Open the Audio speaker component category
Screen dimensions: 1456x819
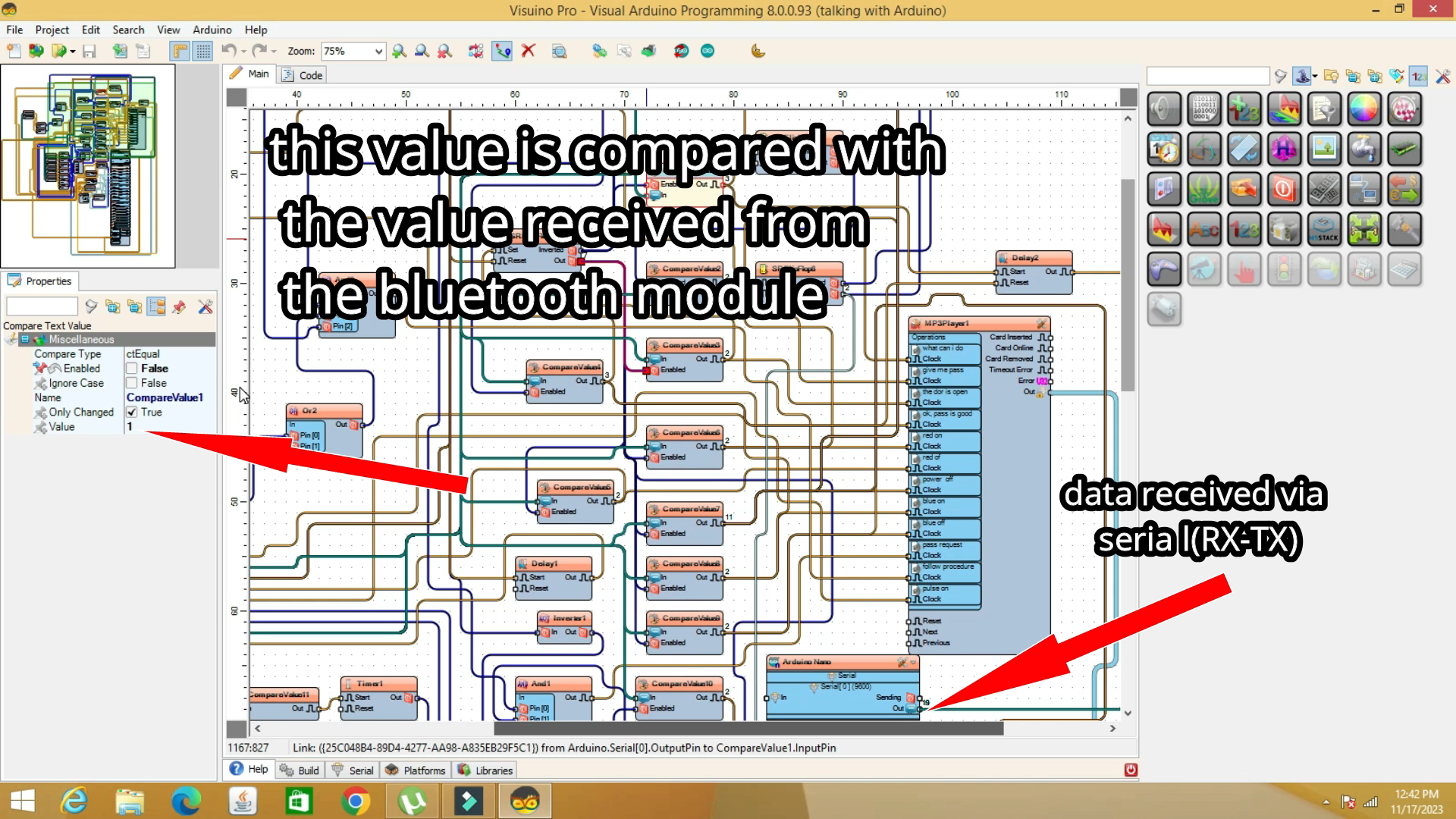pyautogui.click(x=1164, y=110)
